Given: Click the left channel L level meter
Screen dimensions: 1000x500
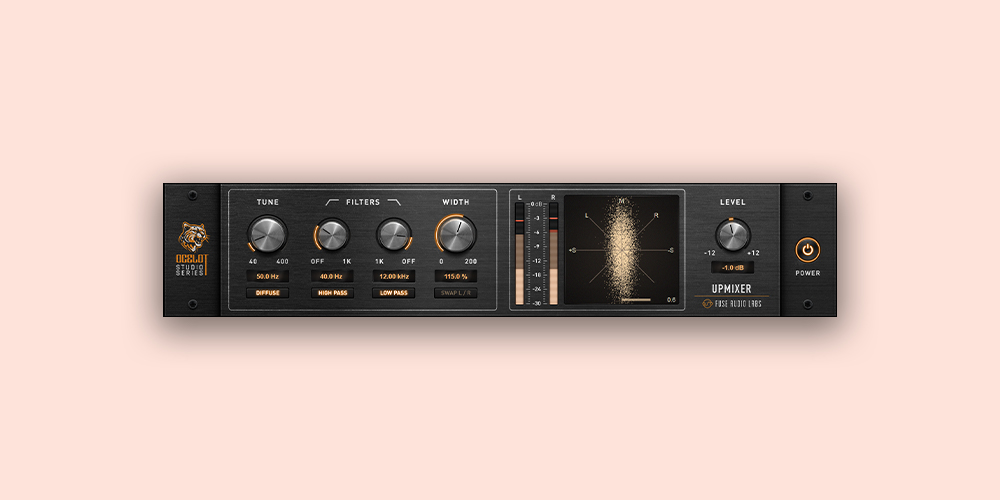Looking at the screenshot, I should 519,254.
